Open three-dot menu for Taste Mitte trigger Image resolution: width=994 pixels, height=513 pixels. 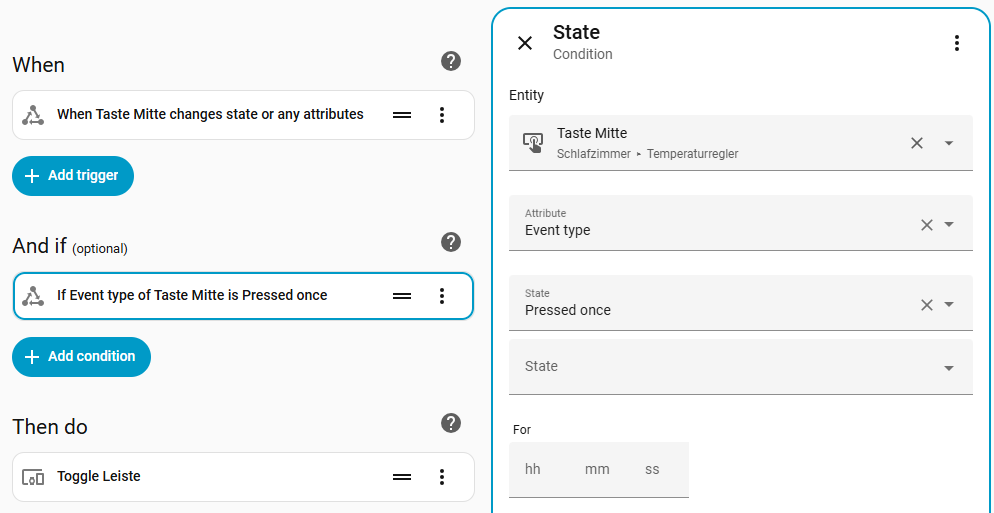coord(442,115)
